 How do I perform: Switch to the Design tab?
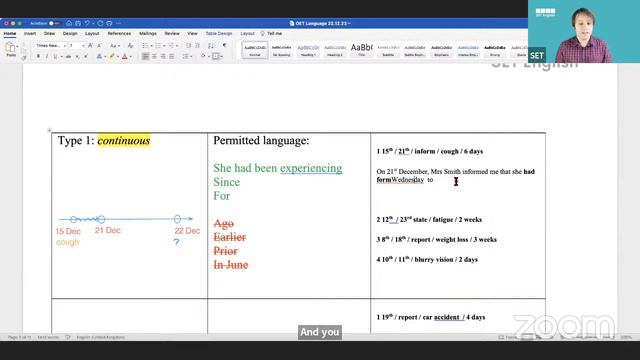(70, 33)
